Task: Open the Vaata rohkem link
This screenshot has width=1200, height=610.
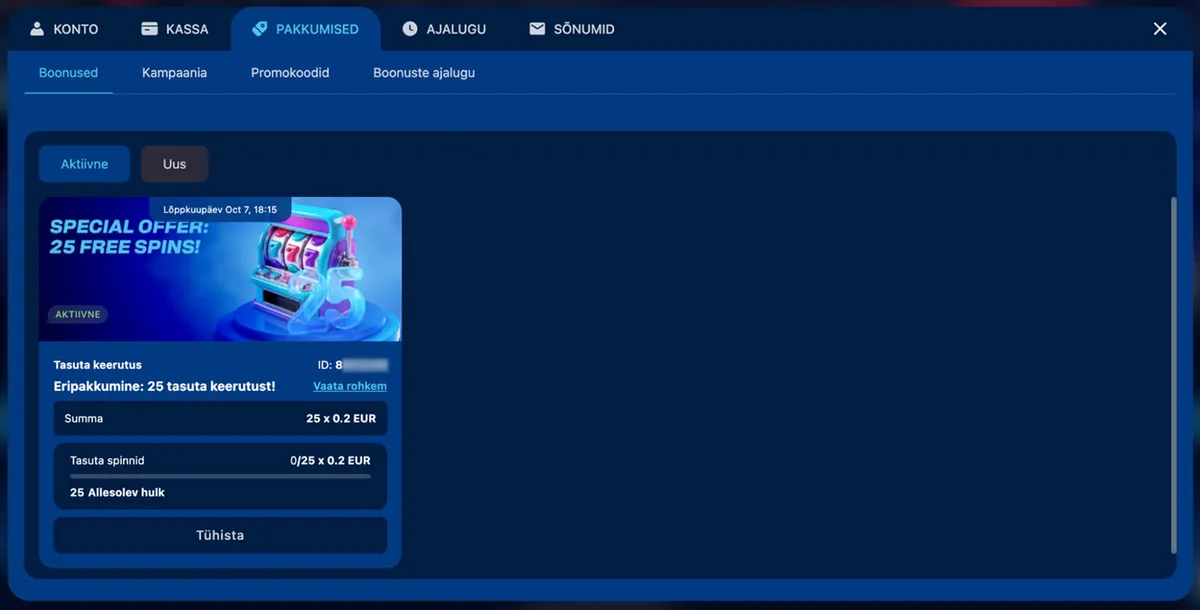Action: point(350,386)
